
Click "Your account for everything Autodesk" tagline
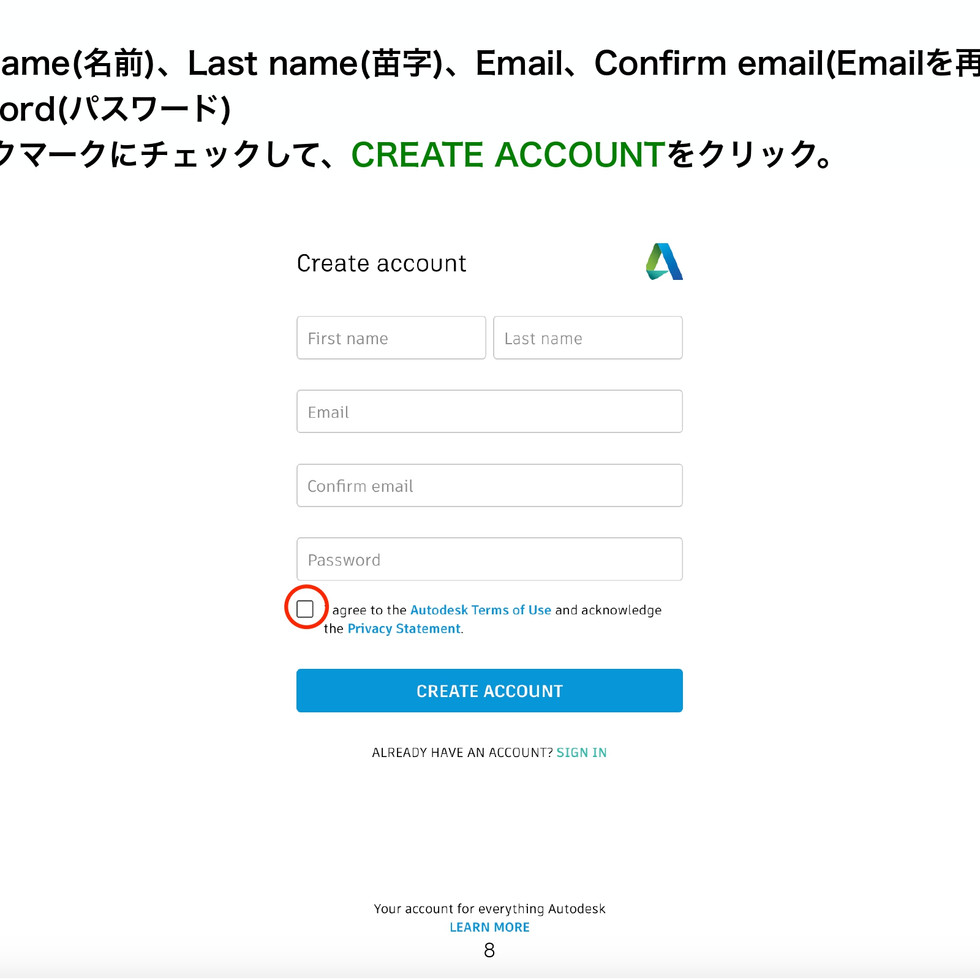click(489, 909)
